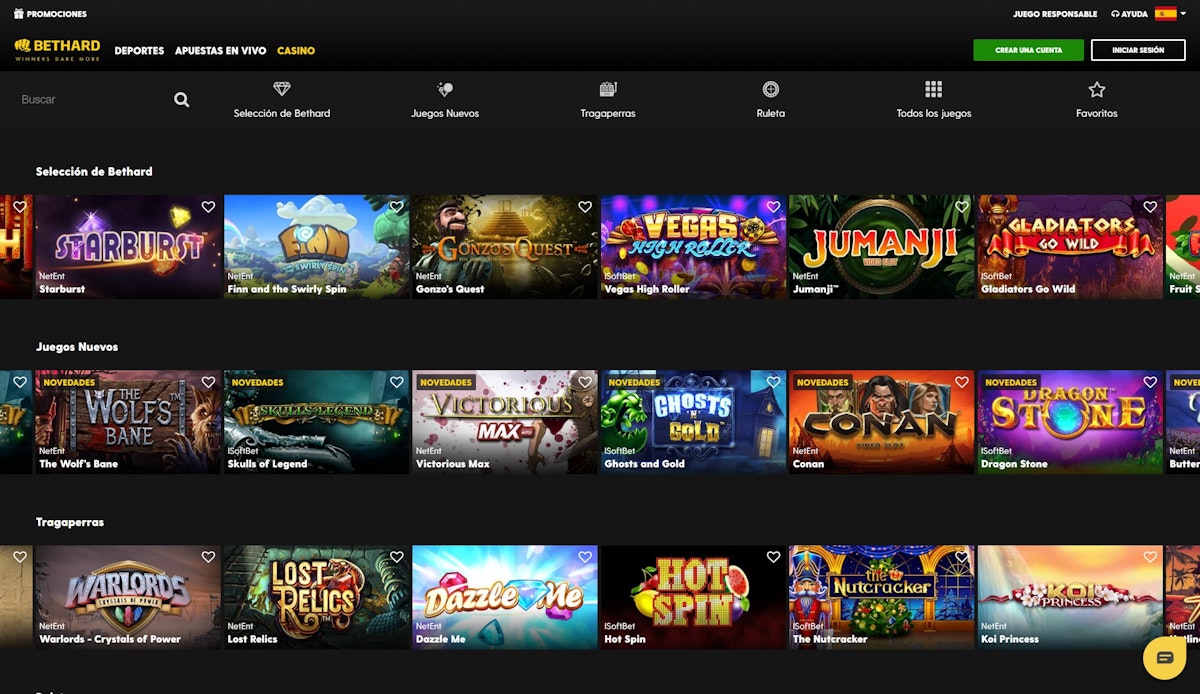Select the Tragaperras slot machine icon

(x=608, y=90)
